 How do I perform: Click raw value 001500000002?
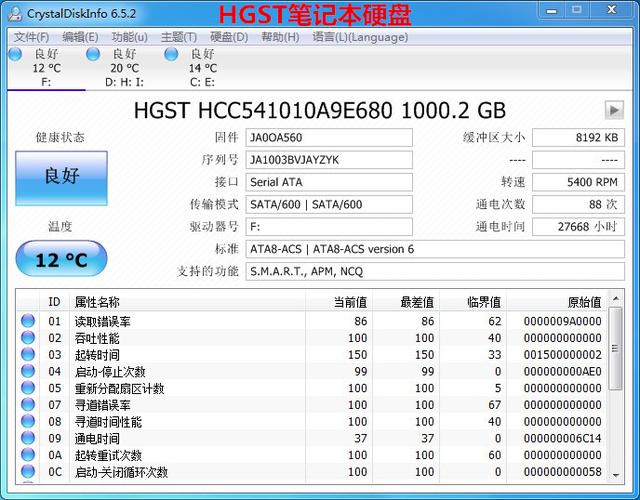coord(562,355)
